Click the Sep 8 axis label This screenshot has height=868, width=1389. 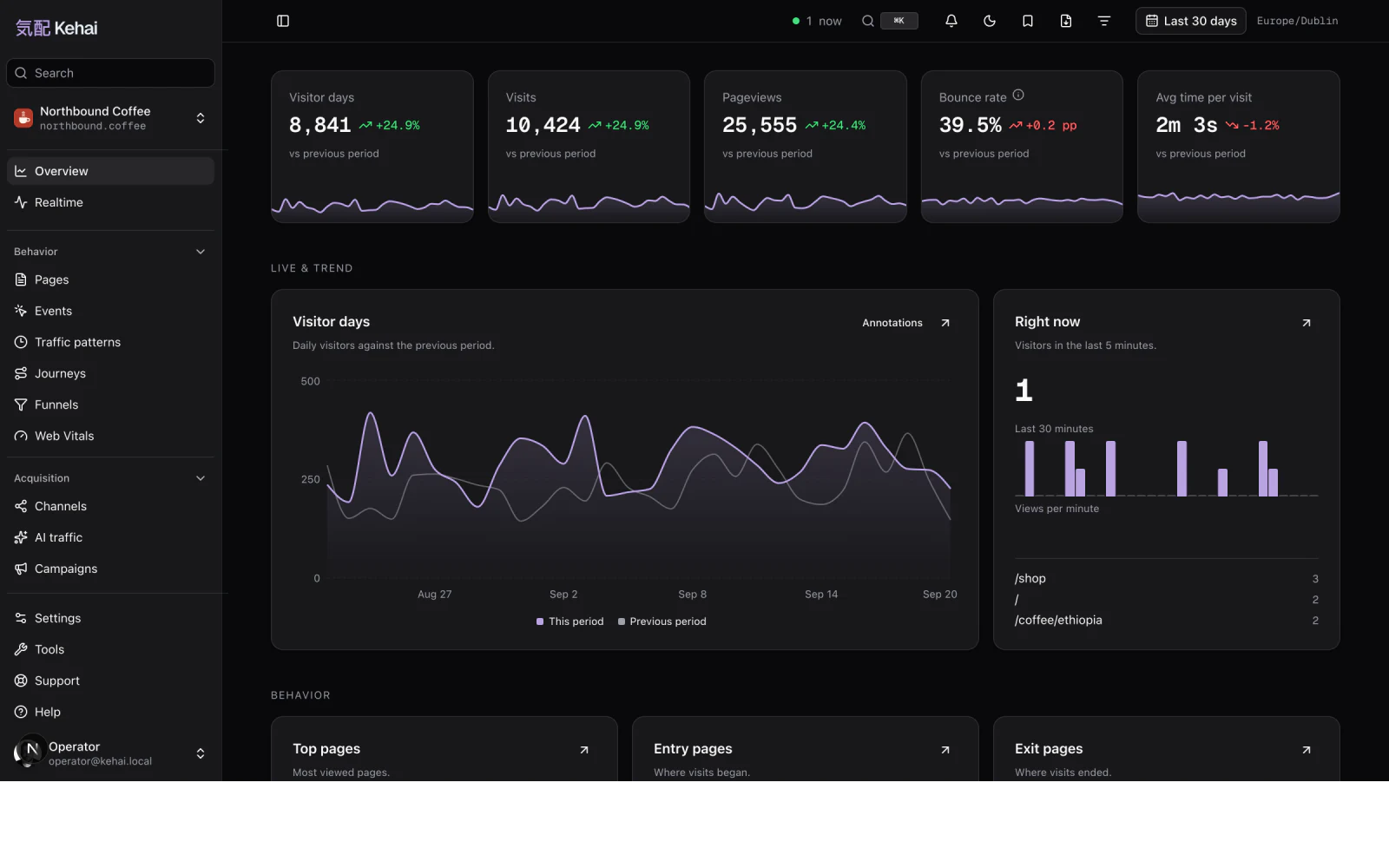[692, 595]
